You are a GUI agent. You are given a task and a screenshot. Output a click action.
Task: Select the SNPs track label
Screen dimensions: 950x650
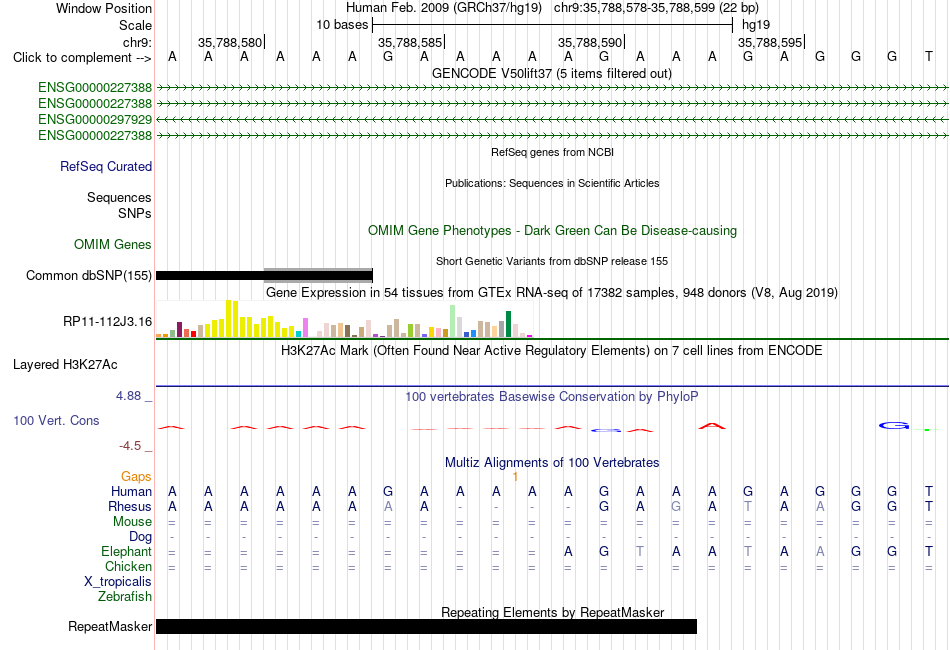135,213
